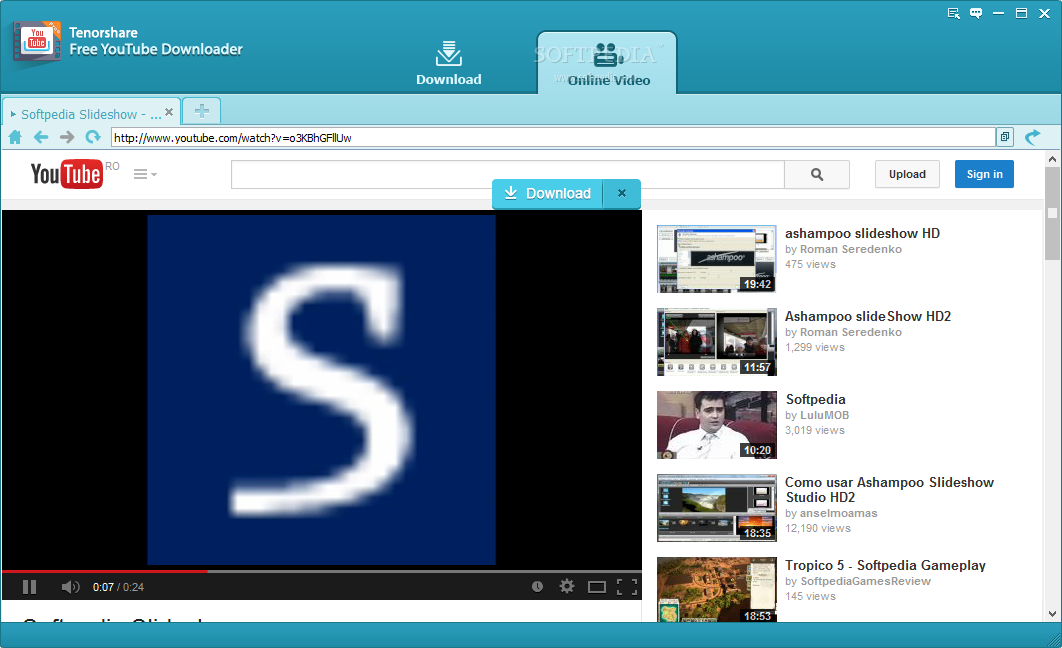Open the ashampoo slideshow HD thumbnail
The width and height of the screenshot is (1062, 648).
[717, 259]
